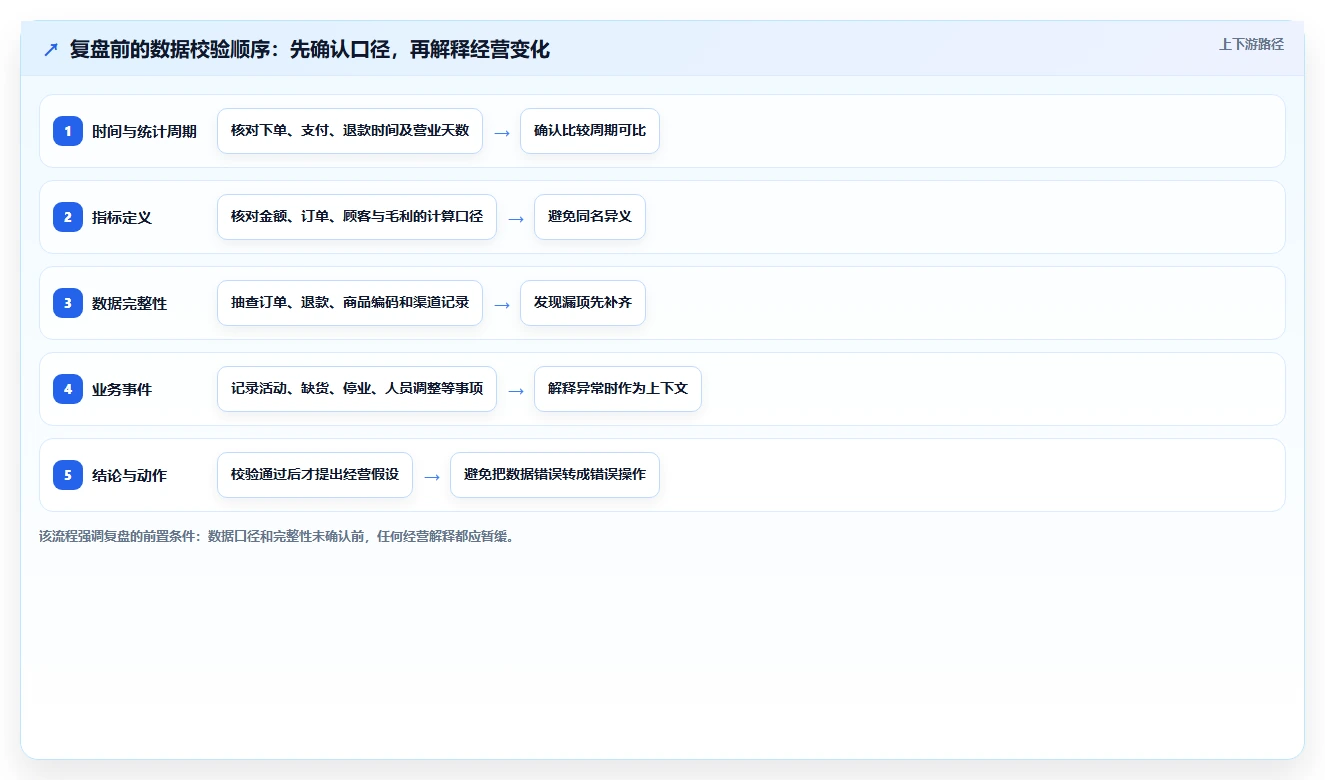This screenshot has width=1325, height=780.
Task: Click the 确认比较周期可比 box
Action: point(590,131)
